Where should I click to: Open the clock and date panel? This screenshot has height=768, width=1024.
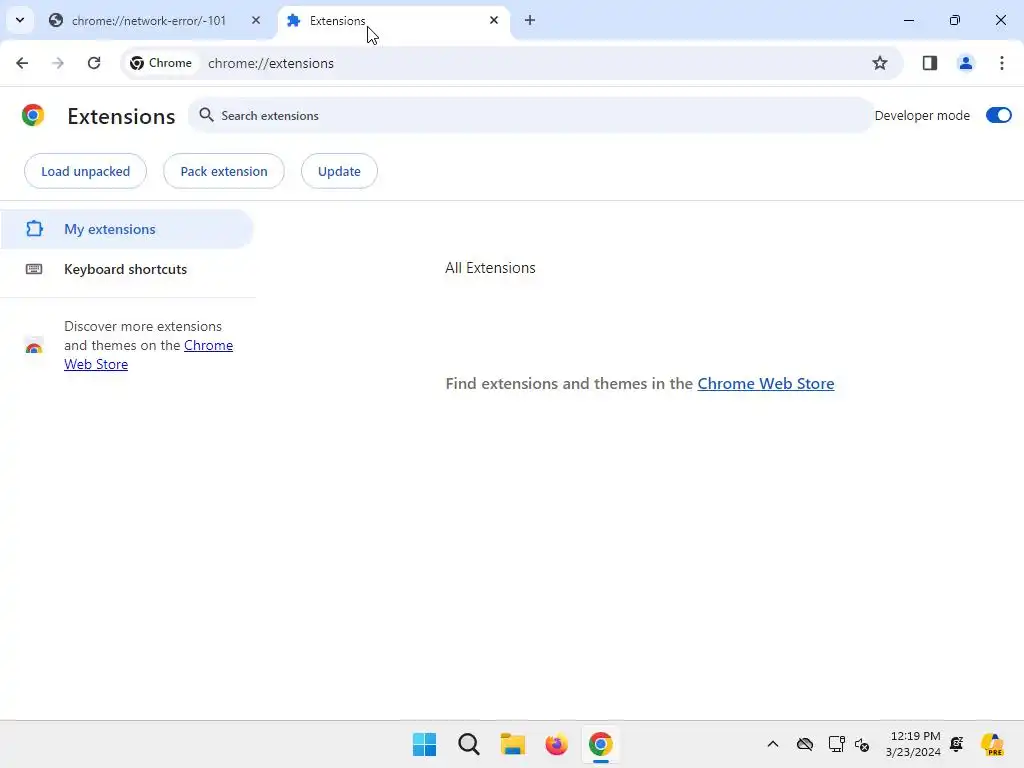[913, 744]
